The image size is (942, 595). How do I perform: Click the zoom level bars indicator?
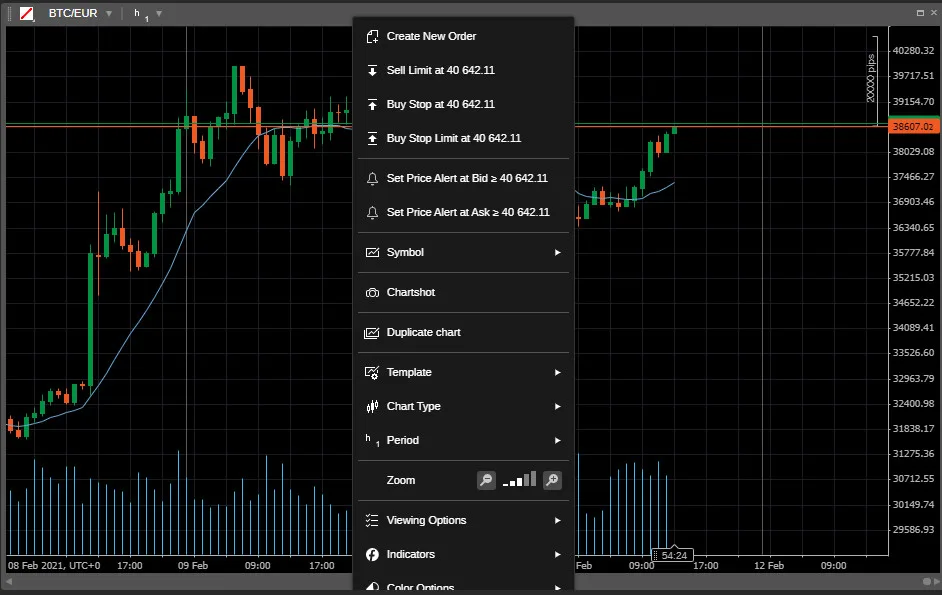pos(520,480)
